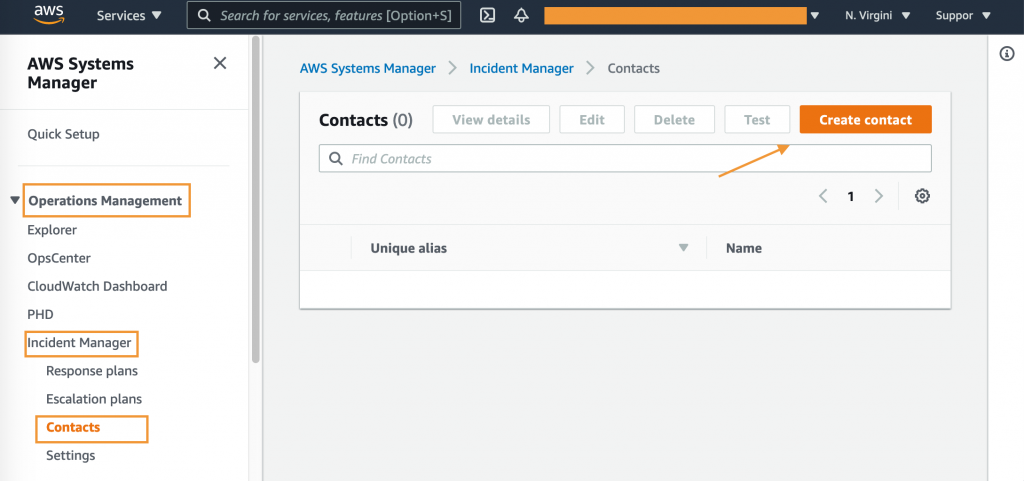Image resolution: width=1024 pixels, height=481 pixels.
Task: Open PHD in the sidebar
Action: tap(40, 314)
